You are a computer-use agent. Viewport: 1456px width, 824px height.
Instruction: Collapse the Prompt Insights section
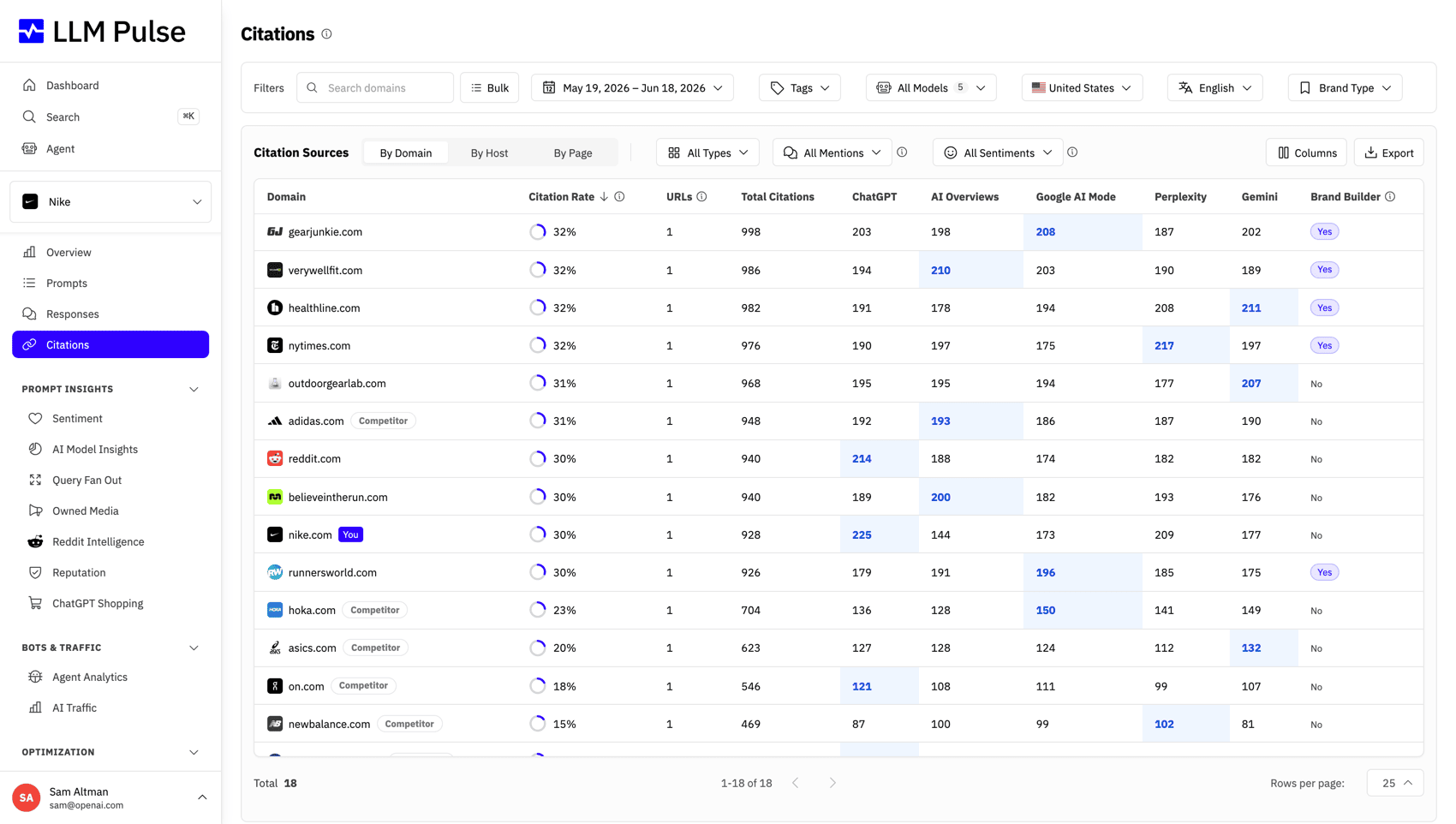pyautogui.click(x=194, y=390)
